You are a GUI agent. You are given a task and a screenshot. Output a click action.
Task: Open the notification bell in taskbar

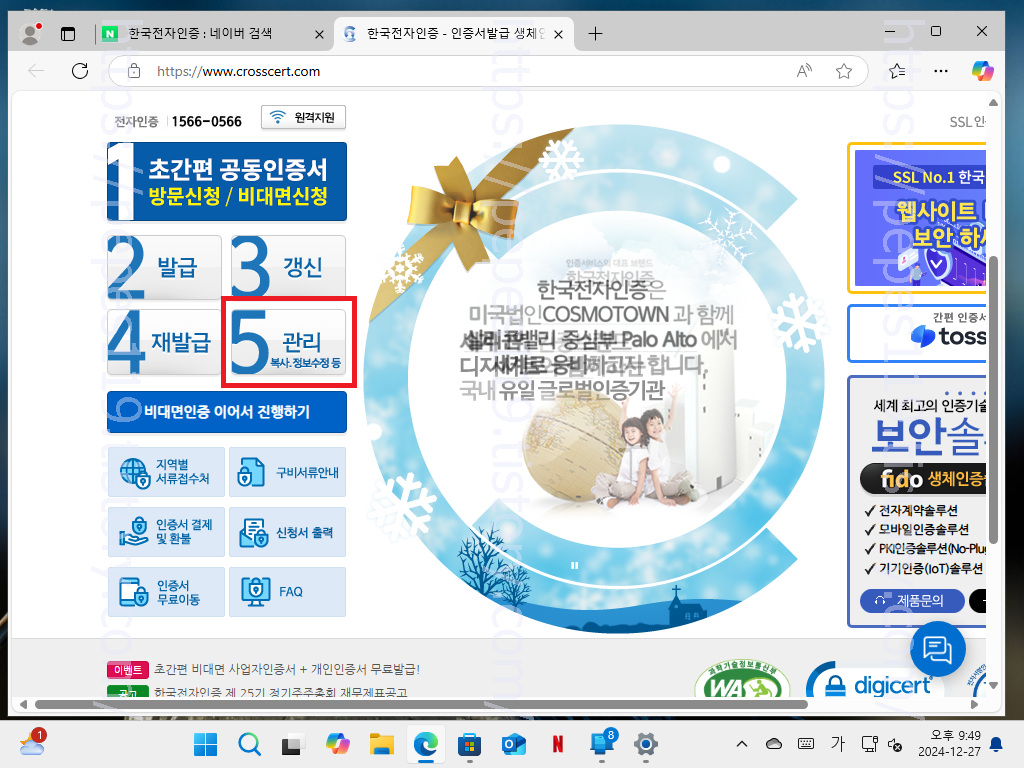click(x=997, y=744)
